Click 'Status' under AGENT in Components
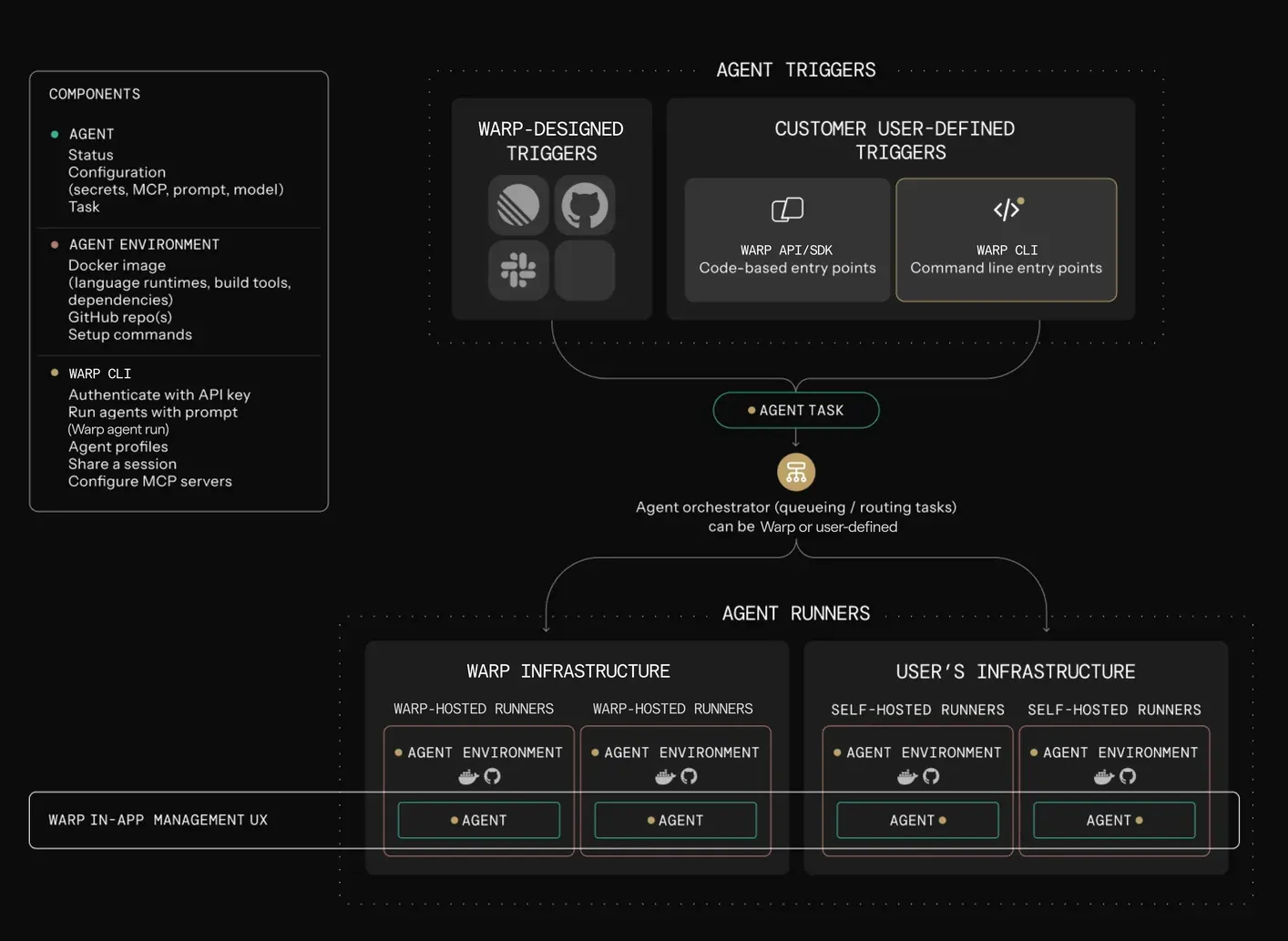Image resolution: width=1288 pixels, height=941 pixels. pyautogui.click(x=91, y=155)
